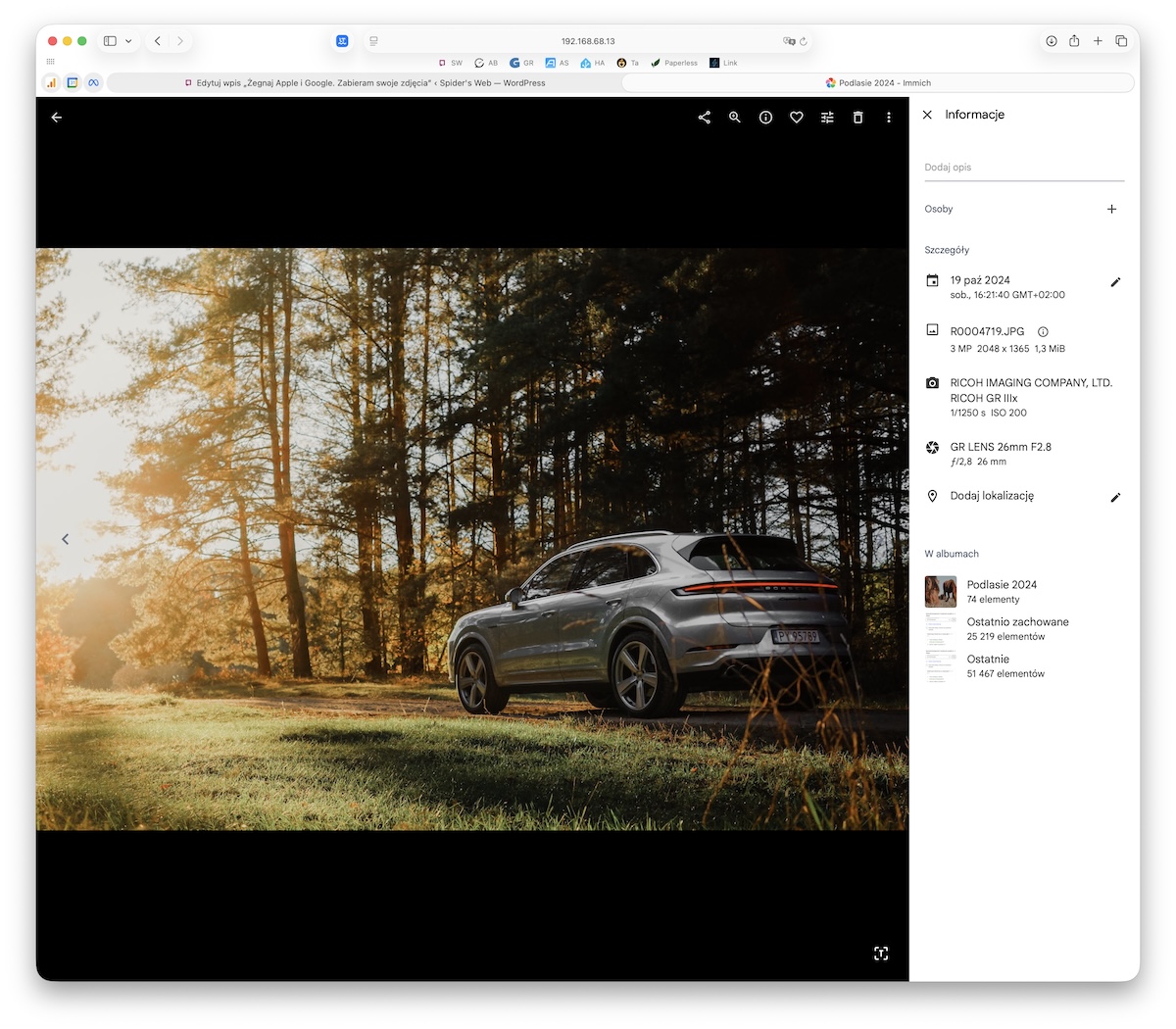Viewport: 1176px width, 1029px height.
Task: Toggle the info panel icon
Action: (765, 118)
